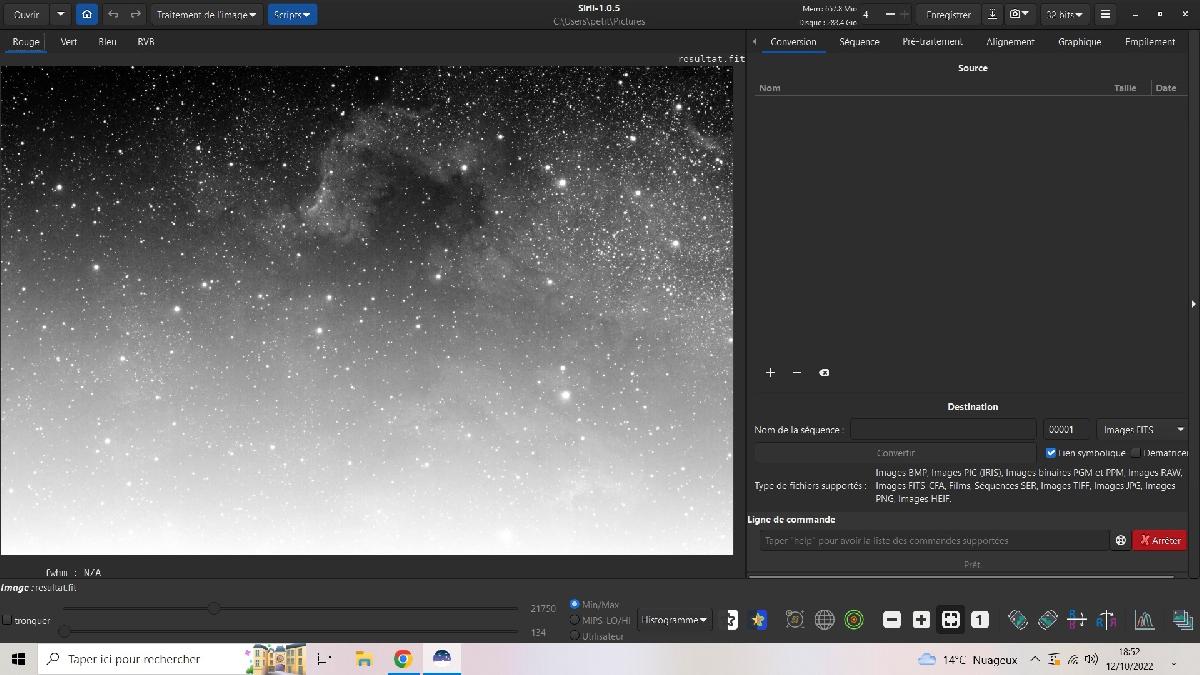This screenshot has width=1200, height=675.
Task: Add source files with plus icon
Action: (x=770, y=373)
